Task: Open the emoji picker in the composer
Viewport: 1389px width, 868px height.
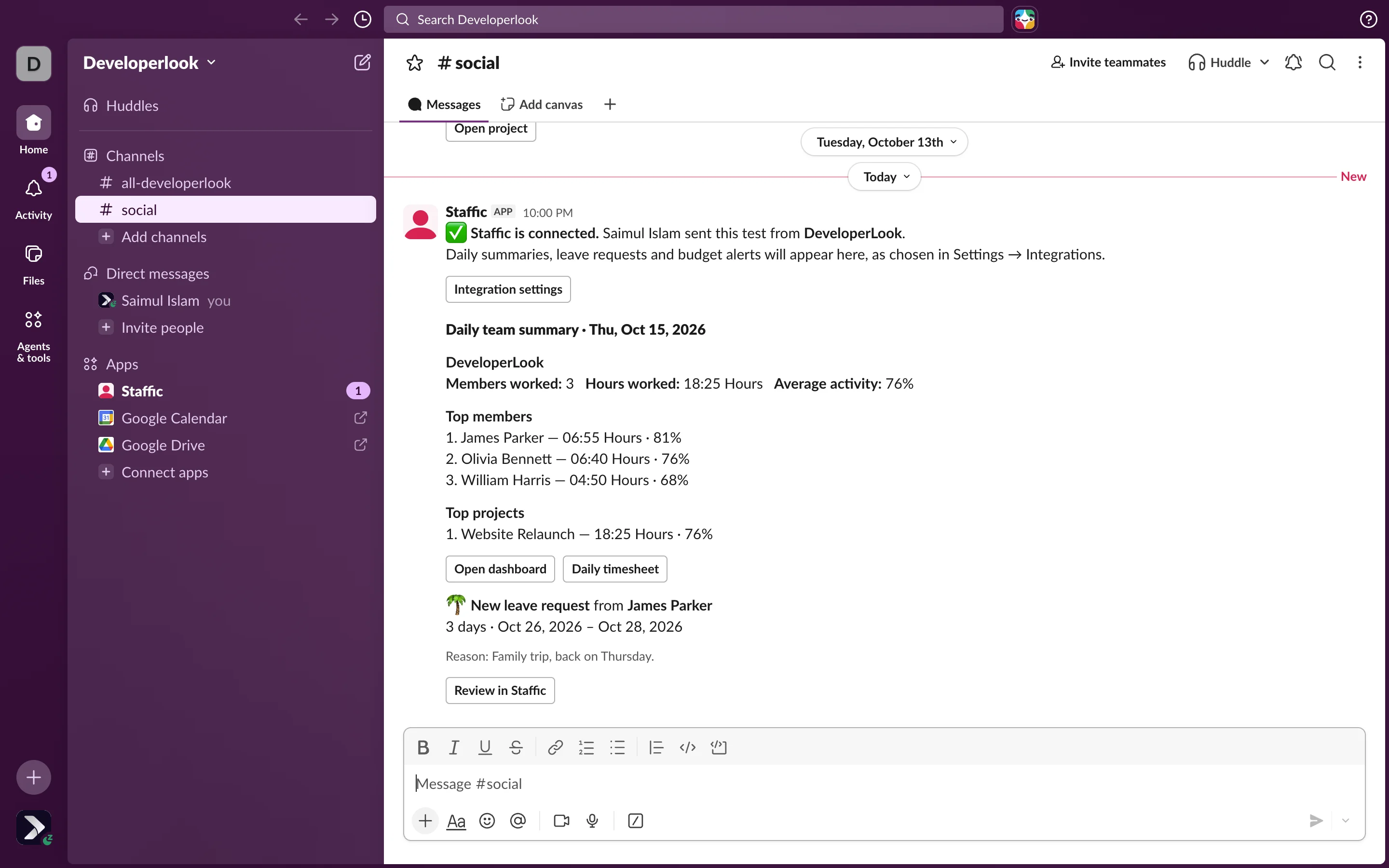Action: pos(487,820)
